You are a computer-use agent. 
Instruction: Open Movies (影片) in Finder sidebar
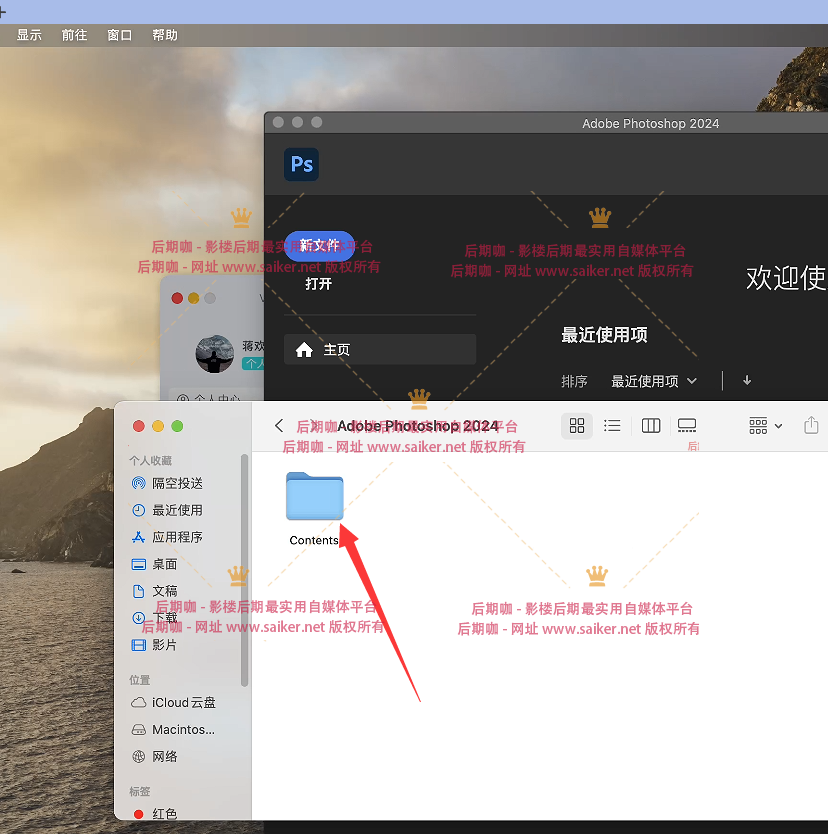coord(155,645)
